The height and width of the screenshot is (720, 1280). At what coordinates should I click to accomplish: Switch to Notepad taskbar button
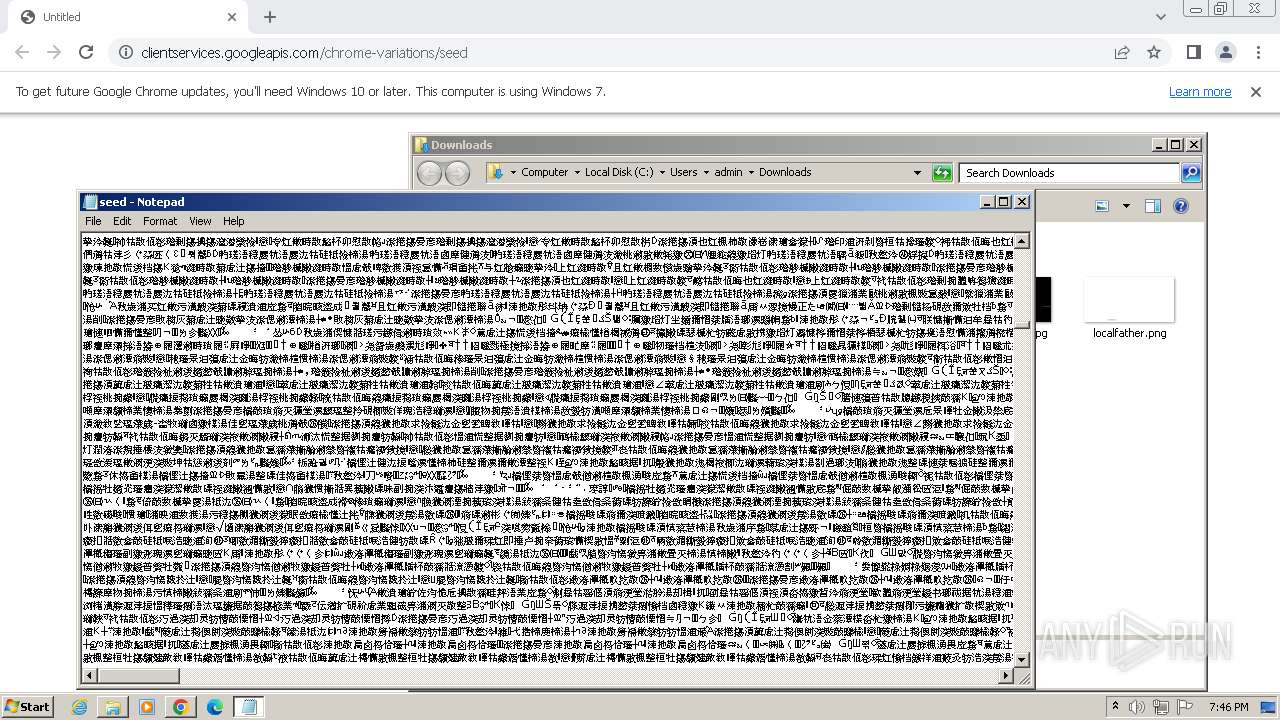248,707
